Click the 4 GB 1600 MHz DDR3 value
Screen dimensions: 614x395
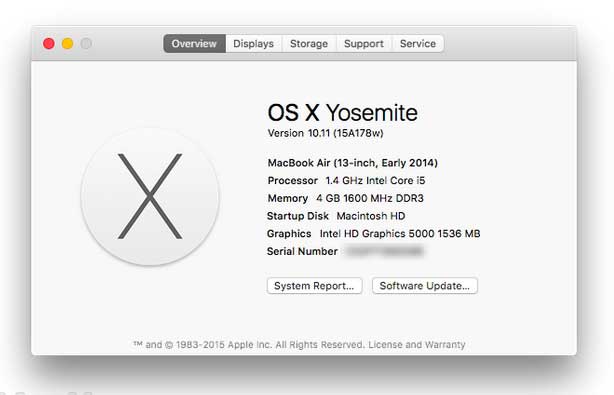(x=370, y=198)
